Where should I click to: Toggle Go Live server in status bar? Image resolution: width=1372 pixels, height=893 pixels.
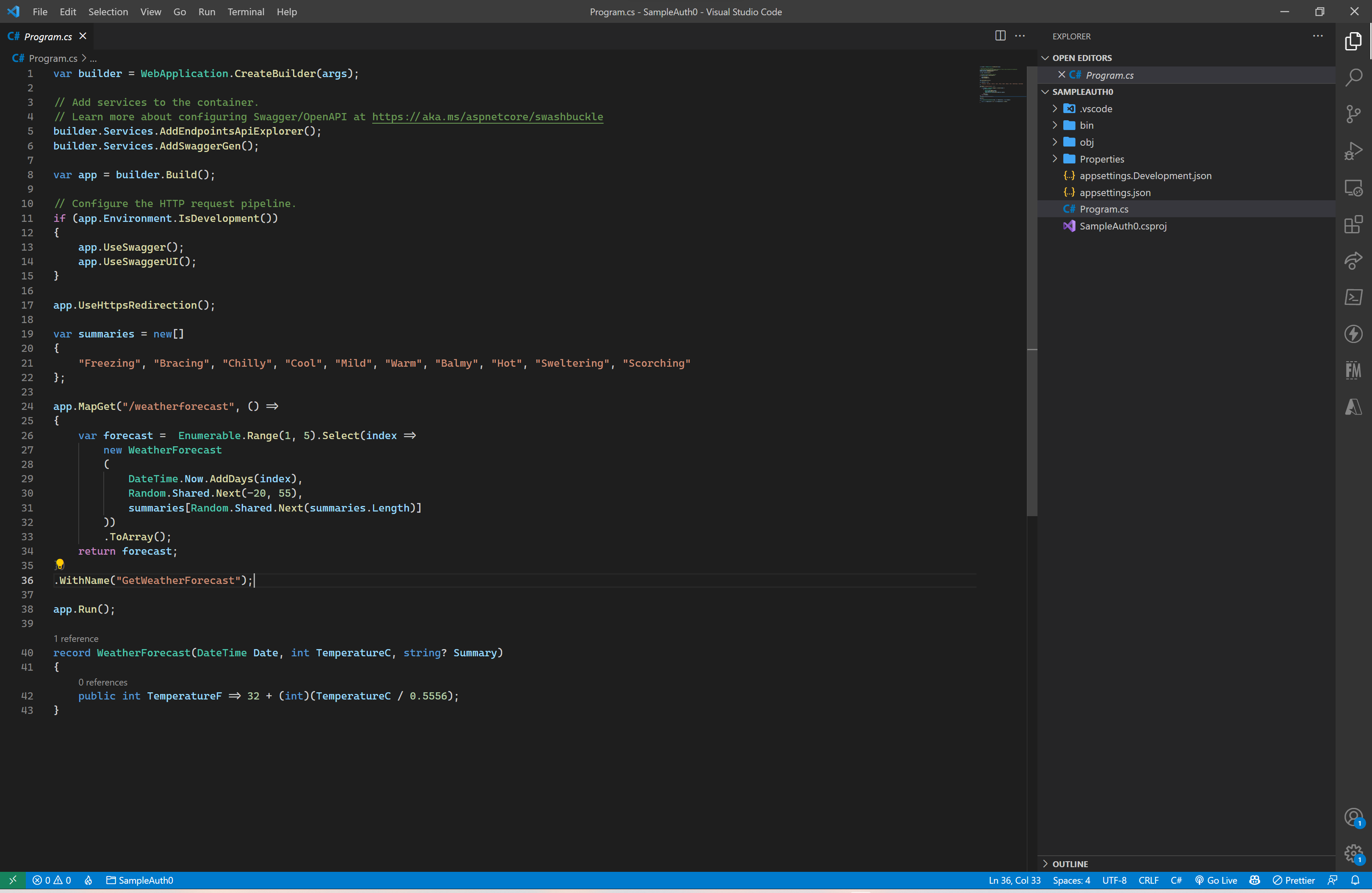pyautogui.click(x=1216, y=880)
